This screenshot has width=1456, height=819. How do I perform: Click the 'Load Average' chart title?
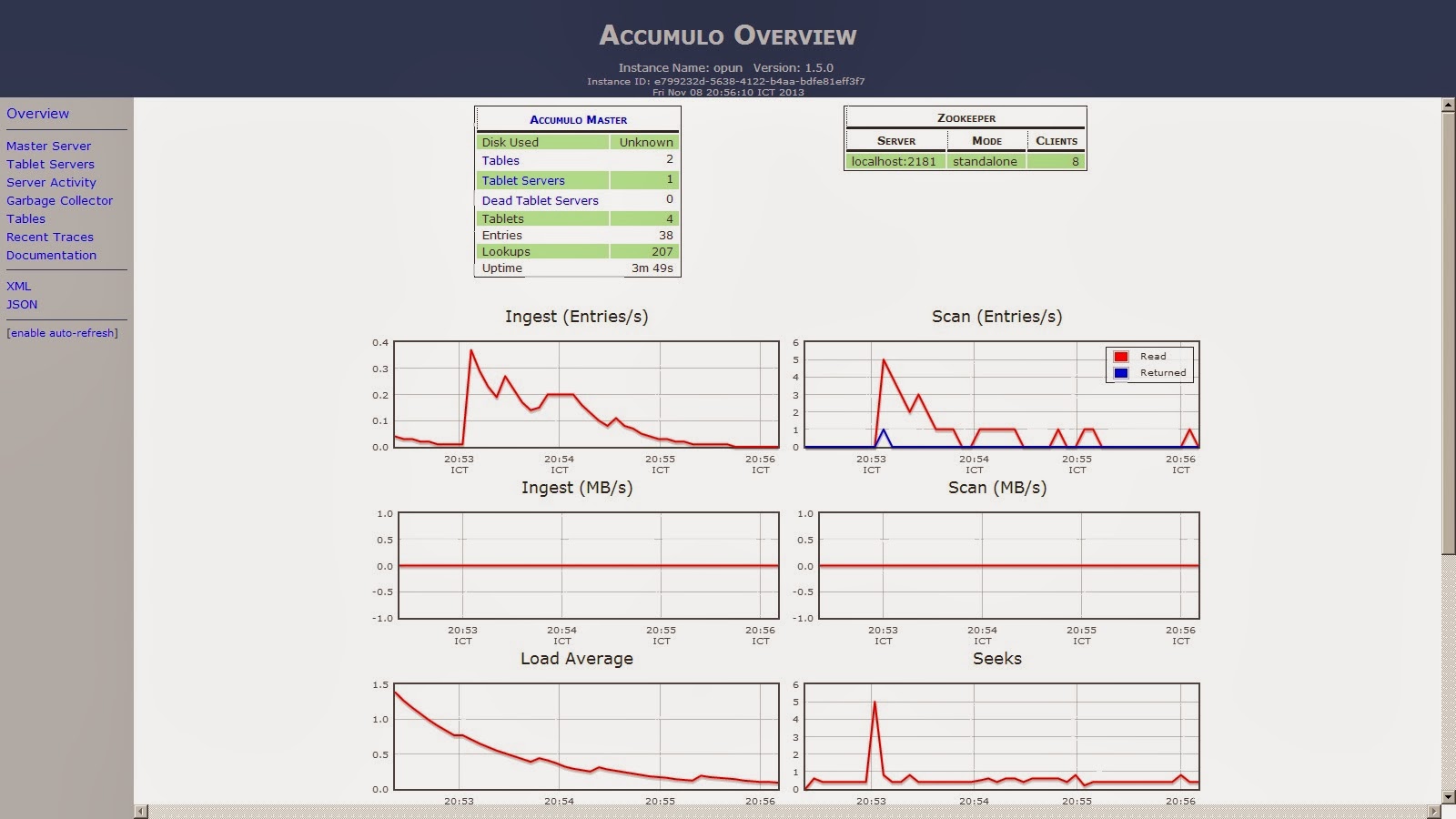[x=577, y=659]
